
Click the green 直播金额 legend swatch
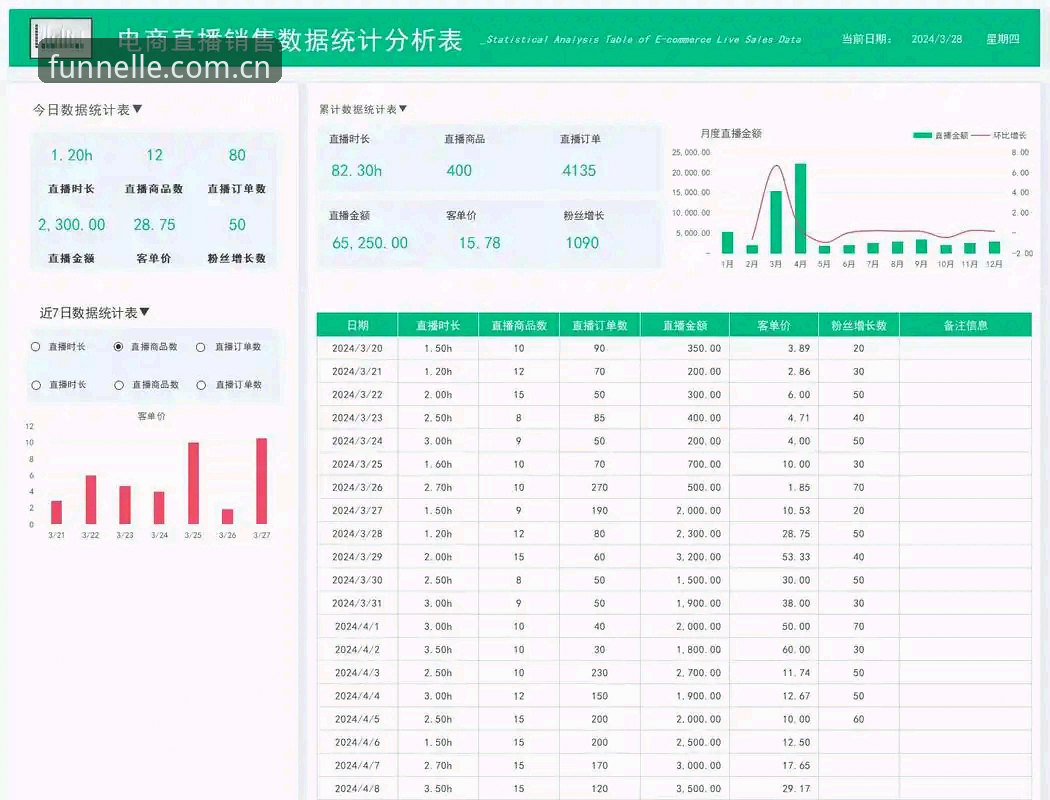coord(922,135)
